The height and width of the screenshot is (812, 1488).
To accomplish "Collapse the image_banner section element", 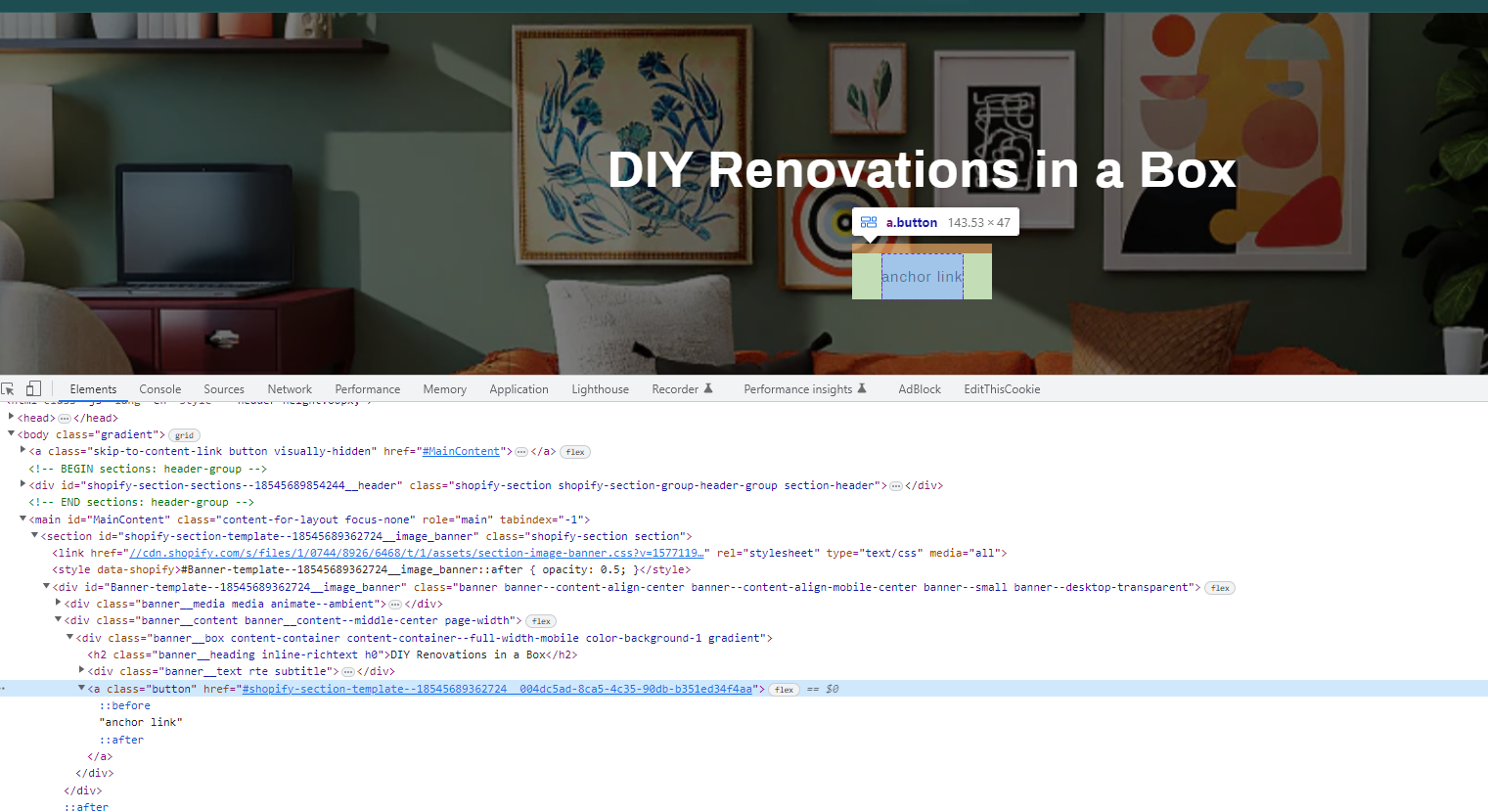I will point(34,535).
